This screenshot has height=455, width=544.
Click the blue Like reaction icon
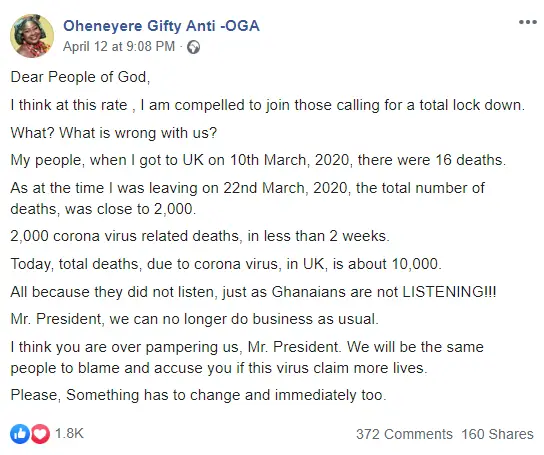coord(20,434)
